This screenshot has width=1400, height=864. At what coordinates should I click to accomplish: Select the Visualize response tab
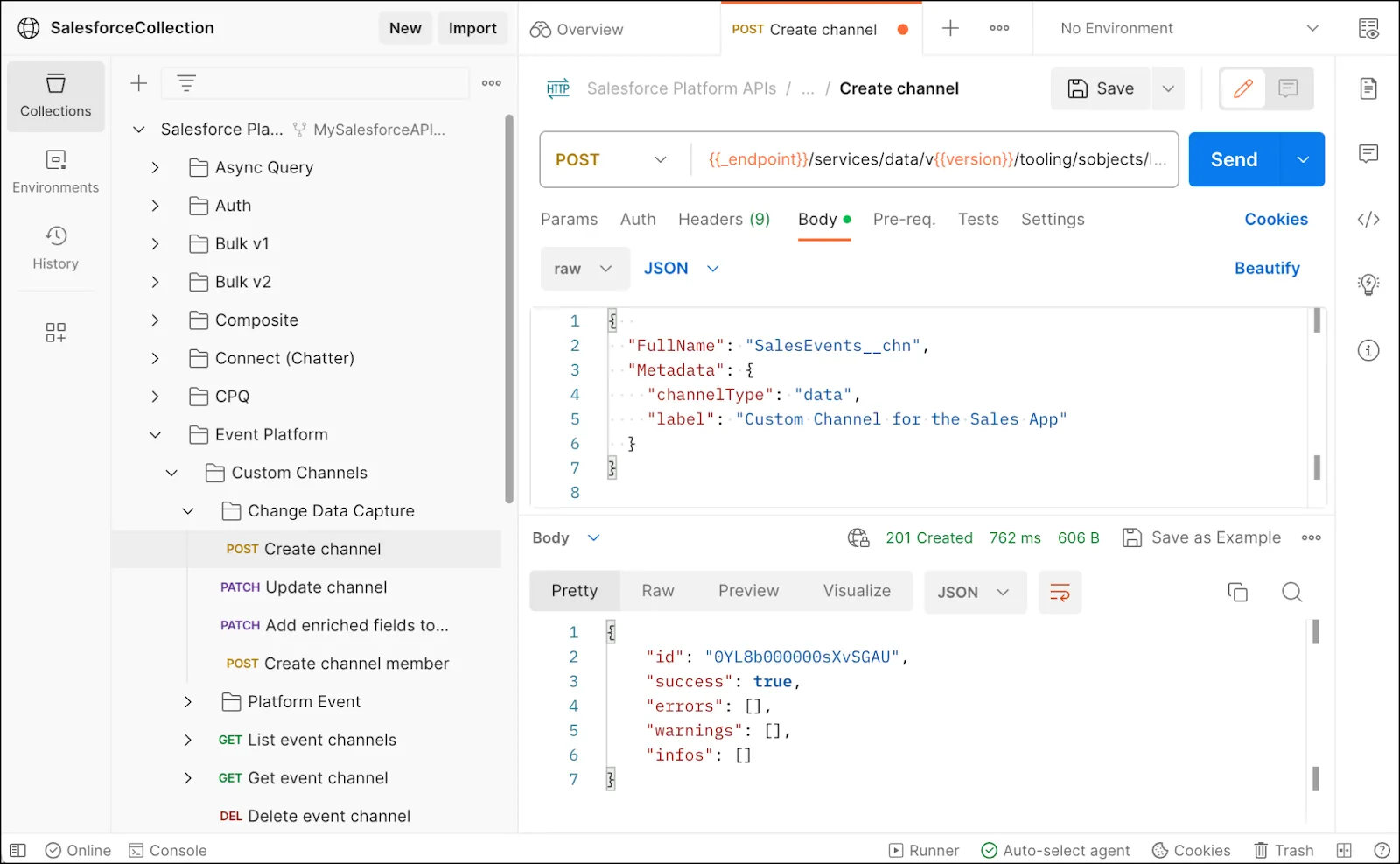(x=857, y=591)
